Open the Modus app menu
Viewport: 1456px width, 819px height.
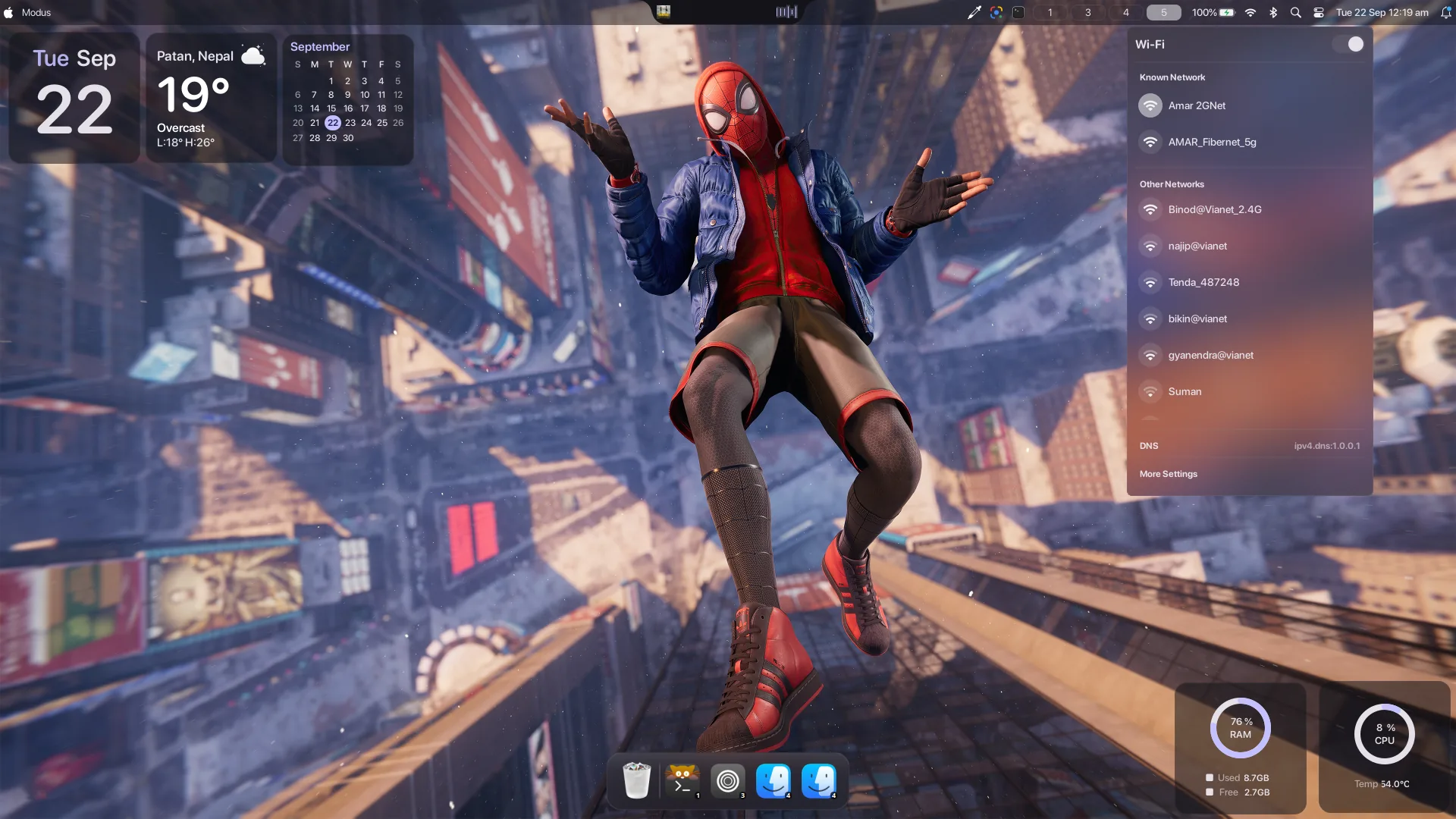pos(36,12)
